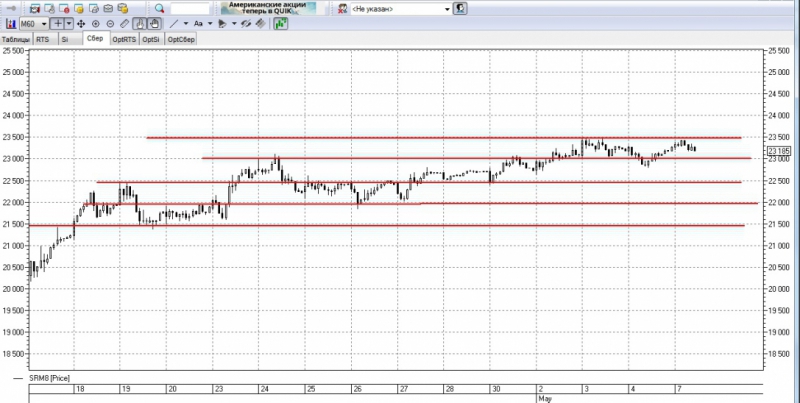The width and height of the screenshot is (800, 403).
Task: Click the window icon with a person badge
Action: pos(49,9)
